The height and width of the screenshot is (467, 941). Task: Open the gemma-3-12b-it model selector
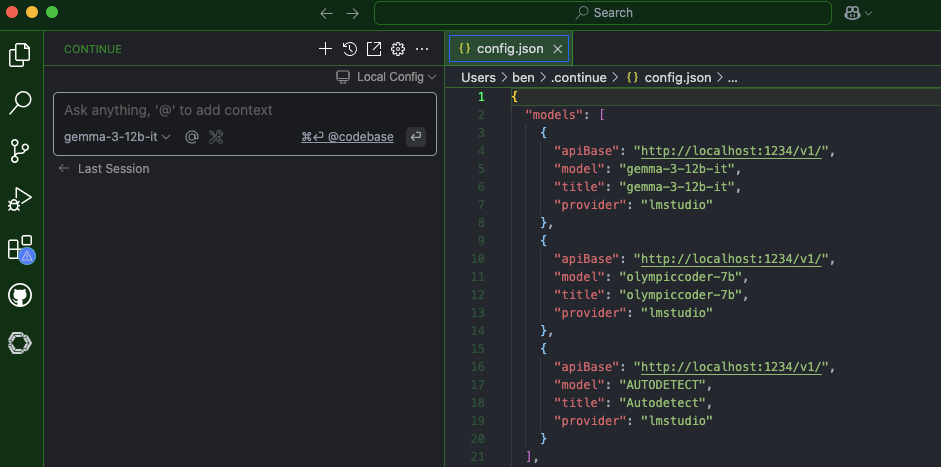[x=117, y=137]
